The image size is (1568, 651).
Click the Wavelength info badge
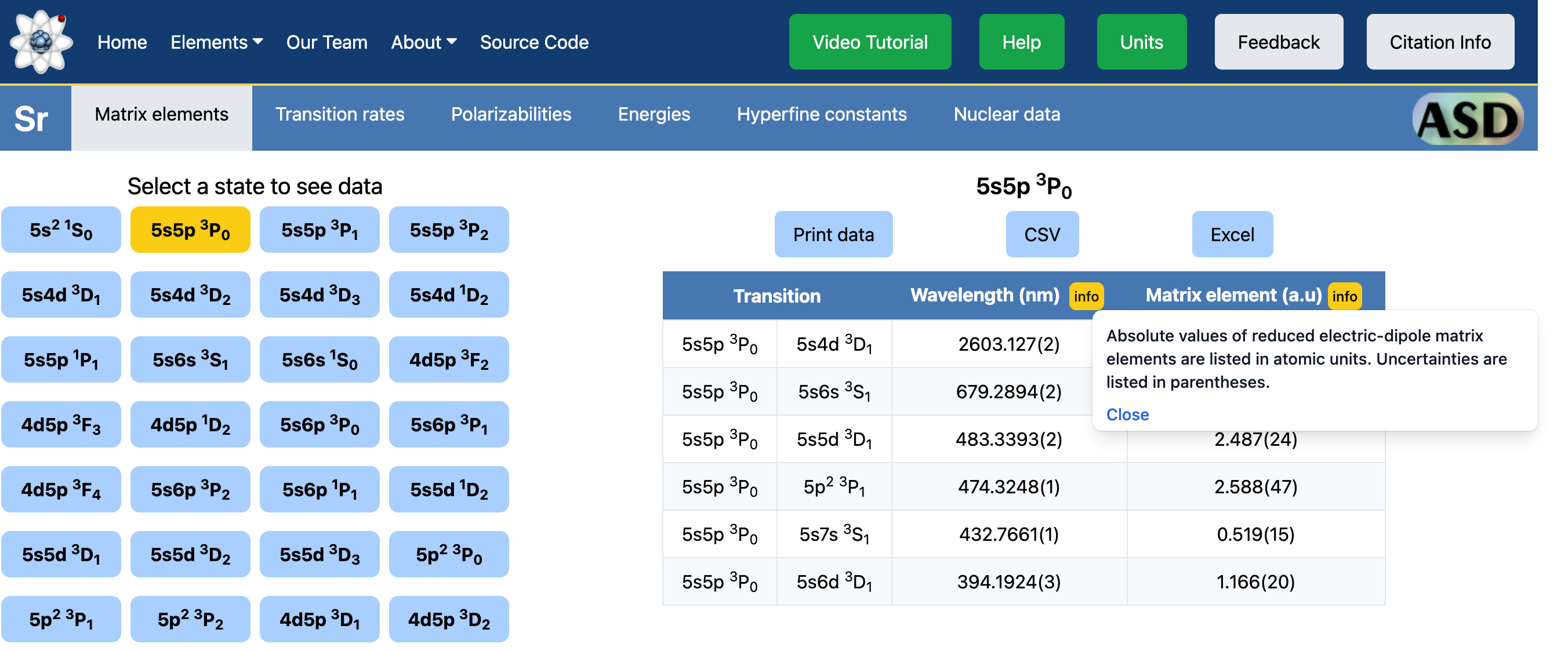[1086, 296]
